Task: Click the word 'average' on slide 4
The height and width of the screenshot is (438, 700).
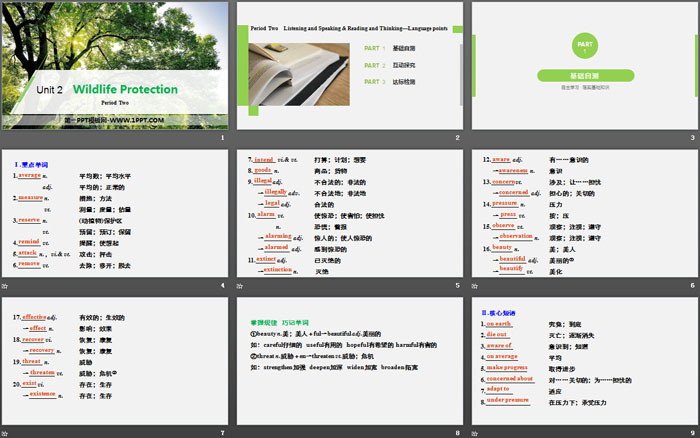Action: [x=29, y=175]
